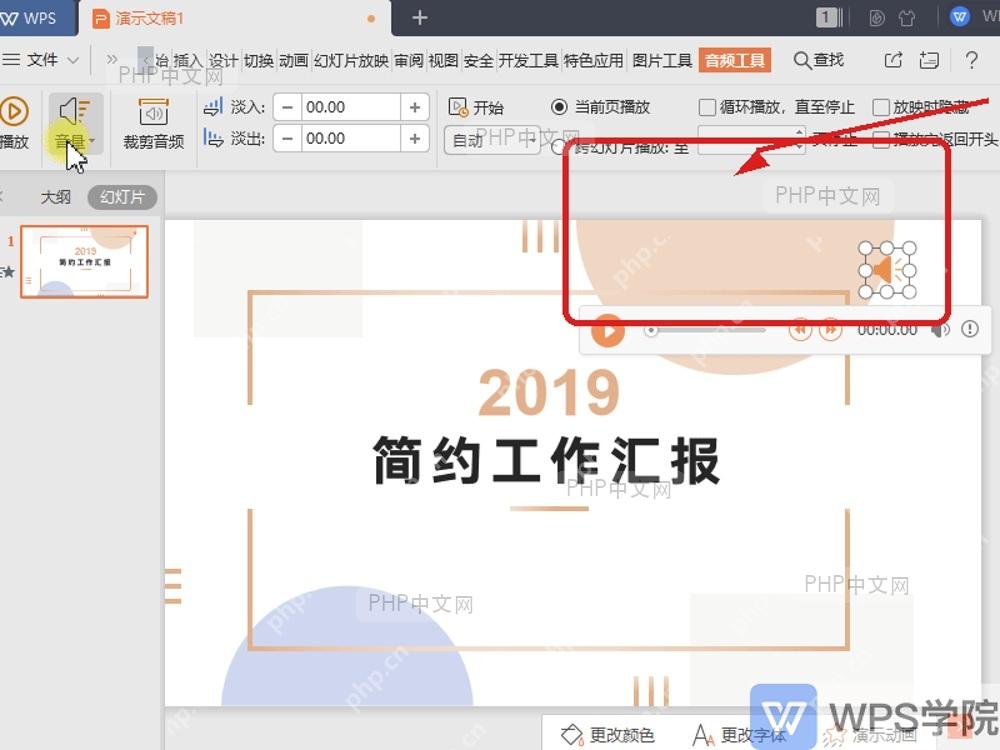Expand the dropdown arrow beside 文件
The image size is (1000, 750).
coord(73,61)
